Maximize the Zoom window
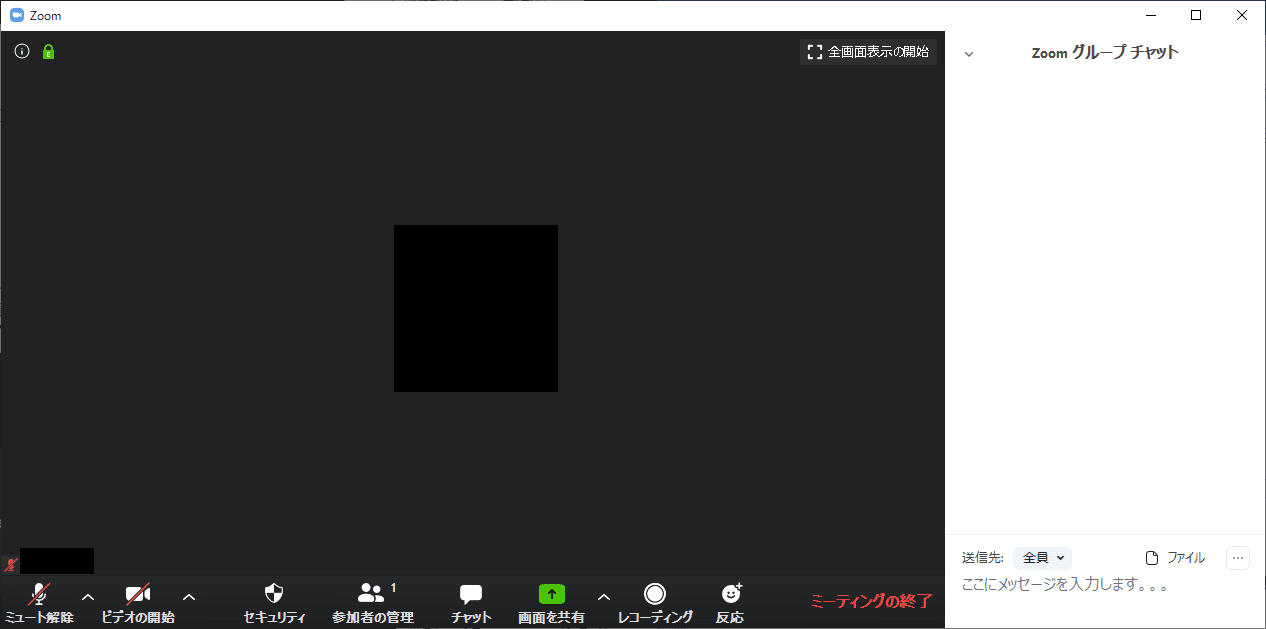This screenshot has height=629, width=1266. [1196, 15]
